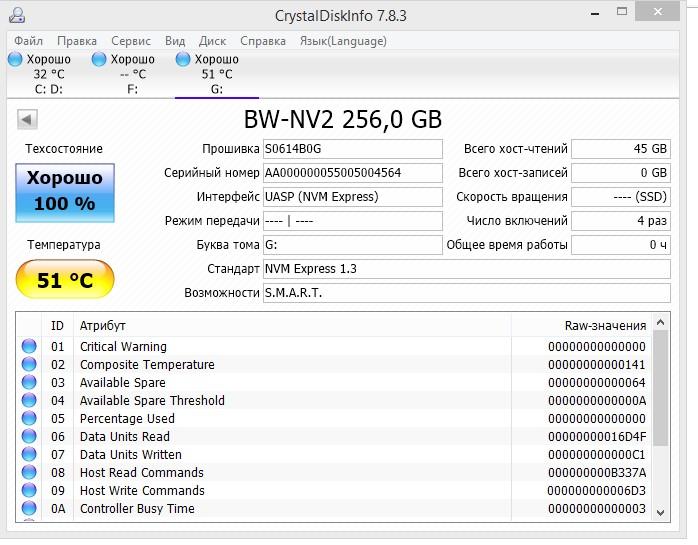Click status orb for Critical Warning attribute

[x=29, y=347]
